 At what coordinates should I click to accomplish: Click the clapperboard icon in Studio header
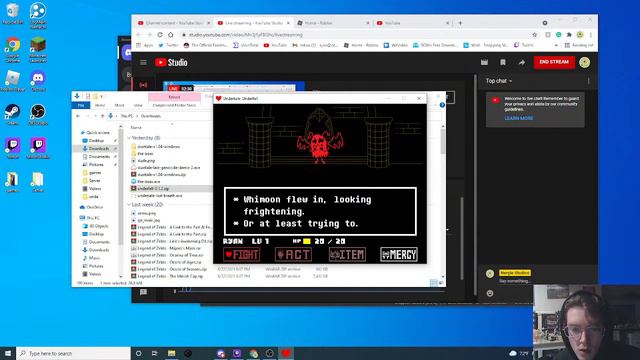tap(484, 62)
